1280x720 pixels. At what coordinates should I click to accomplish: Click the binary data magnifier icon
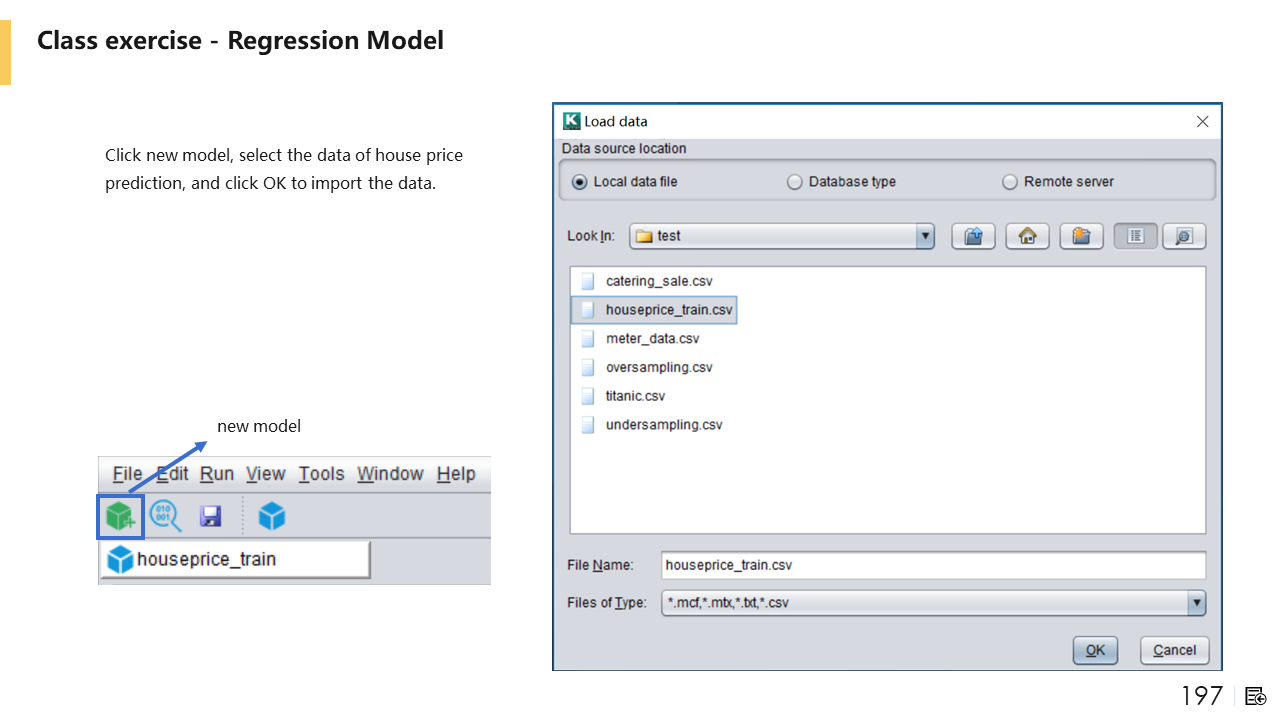[165, 516]
